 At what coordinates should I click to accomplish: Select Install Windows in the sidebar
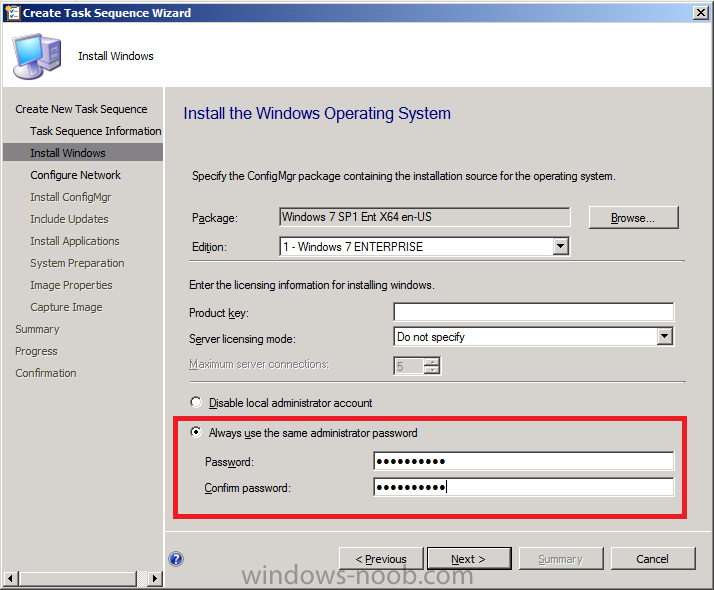tap(68, 153)
